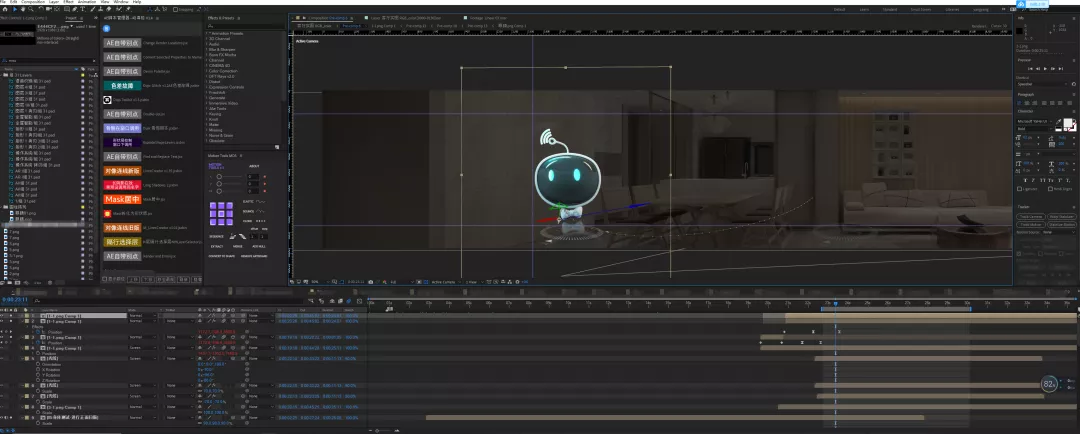Click the large circular 82 badge icon

coord(1049,384)
